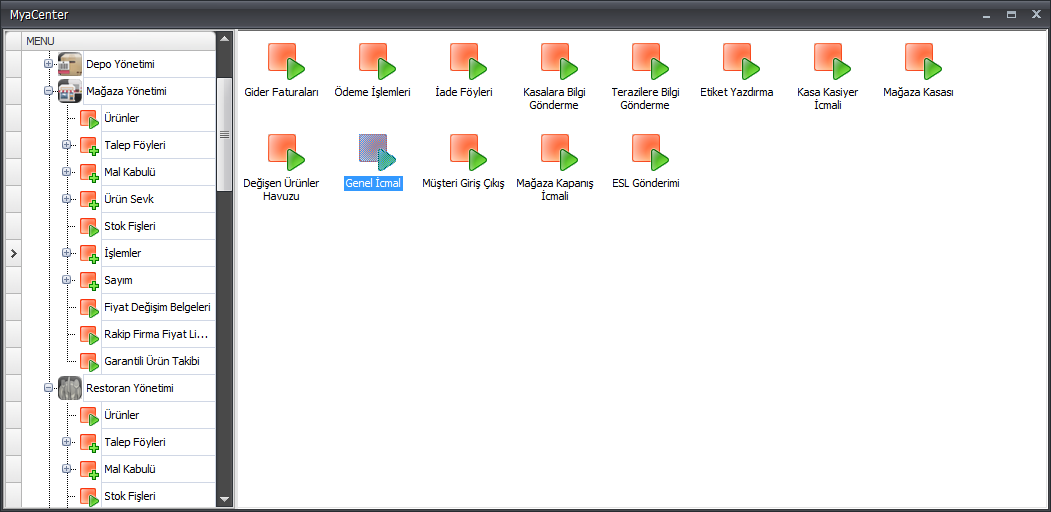
Task: Expand Talep Föyleri under Restoran Yönetimi
Action: point(66,442)
